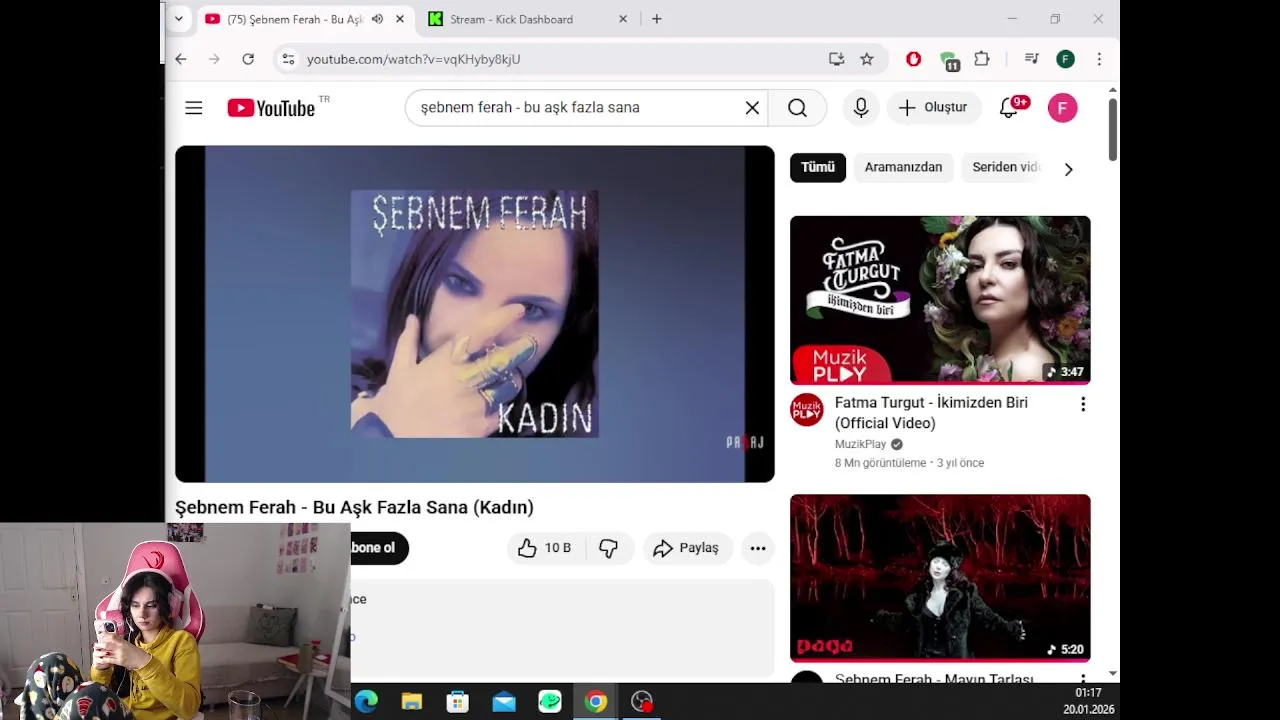Viewport: 1280px width, 720px height.
Task: View site information icon in address bar
Action: coord(288,59)
